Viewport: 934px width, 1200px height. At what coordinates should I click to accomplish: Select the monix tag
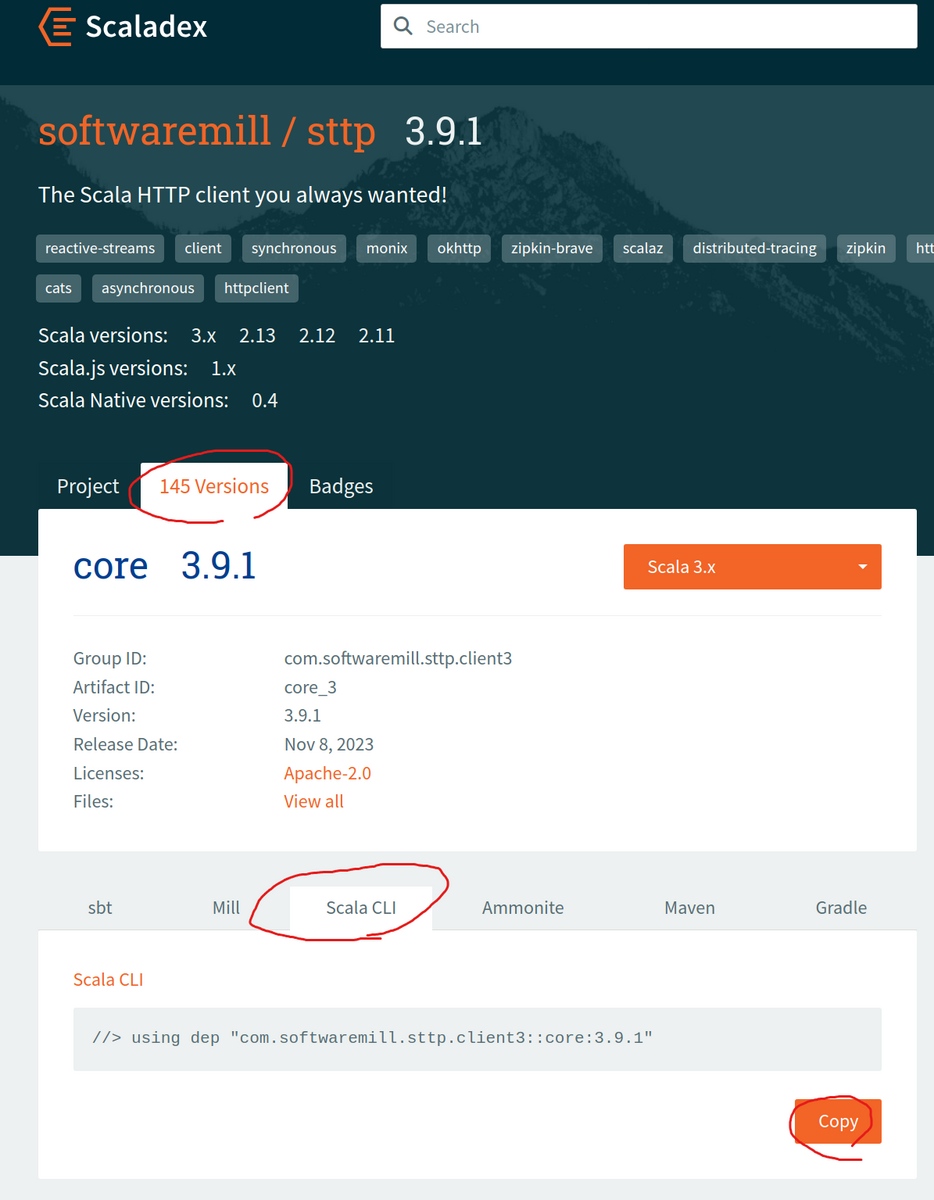tap(387, 248)
